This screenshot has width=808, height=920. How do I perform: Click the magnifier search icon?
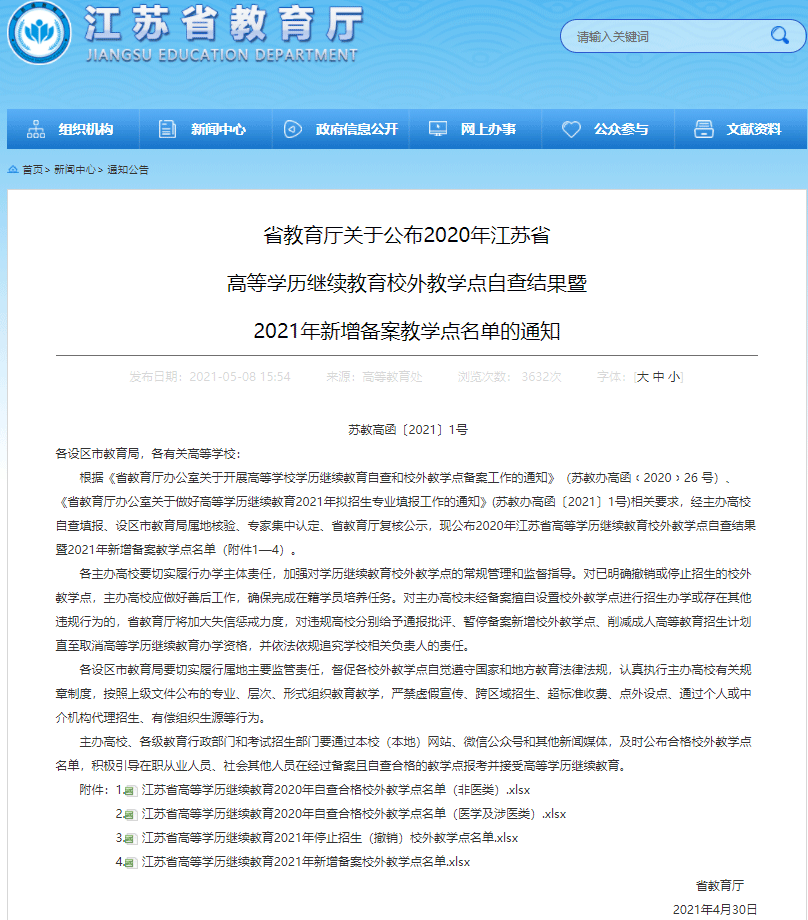[779, 36]
